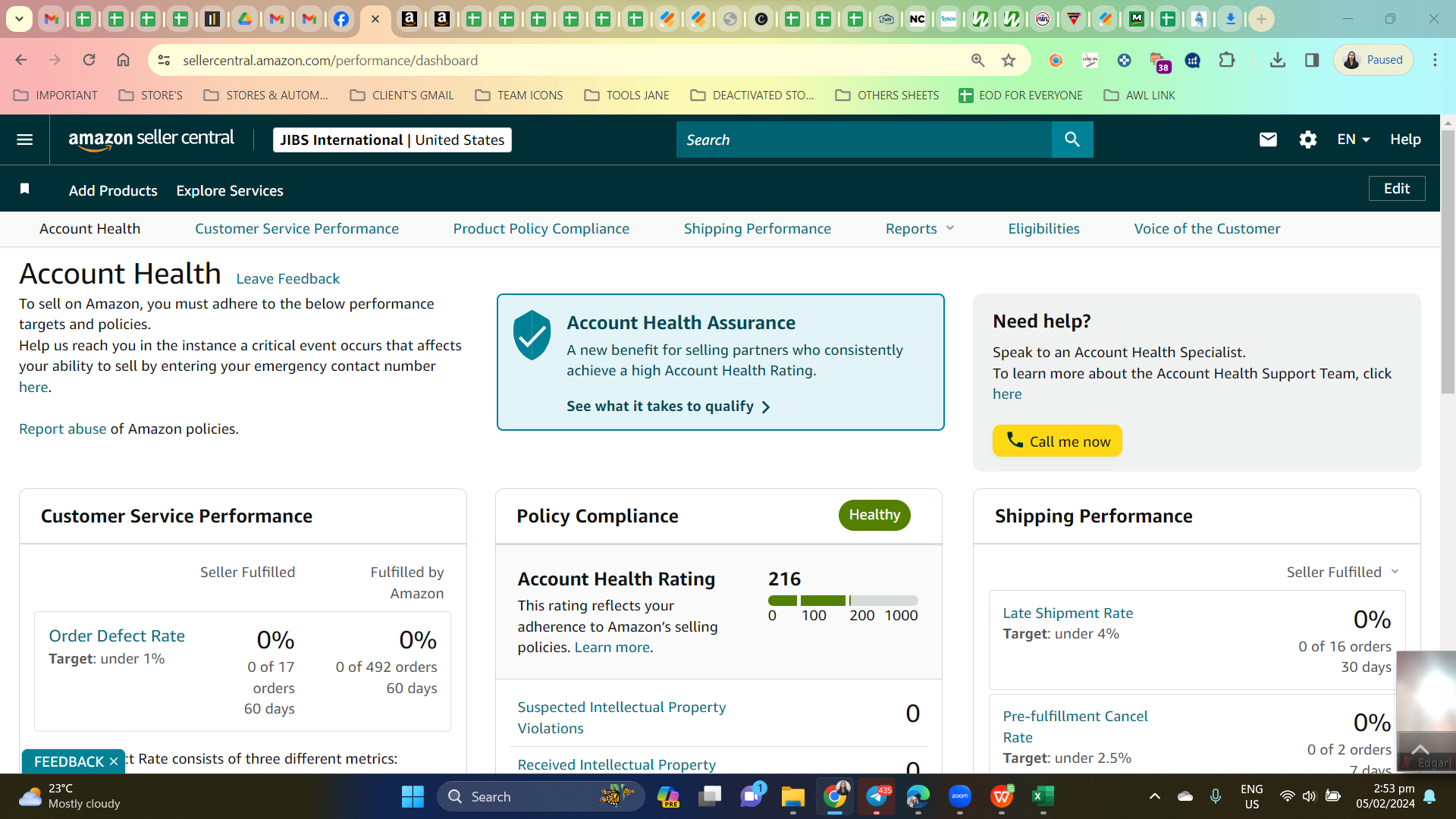Screen dimensions: 1456x819
Task: Click the Order Defect Rate link
Action: coord(117,635)
